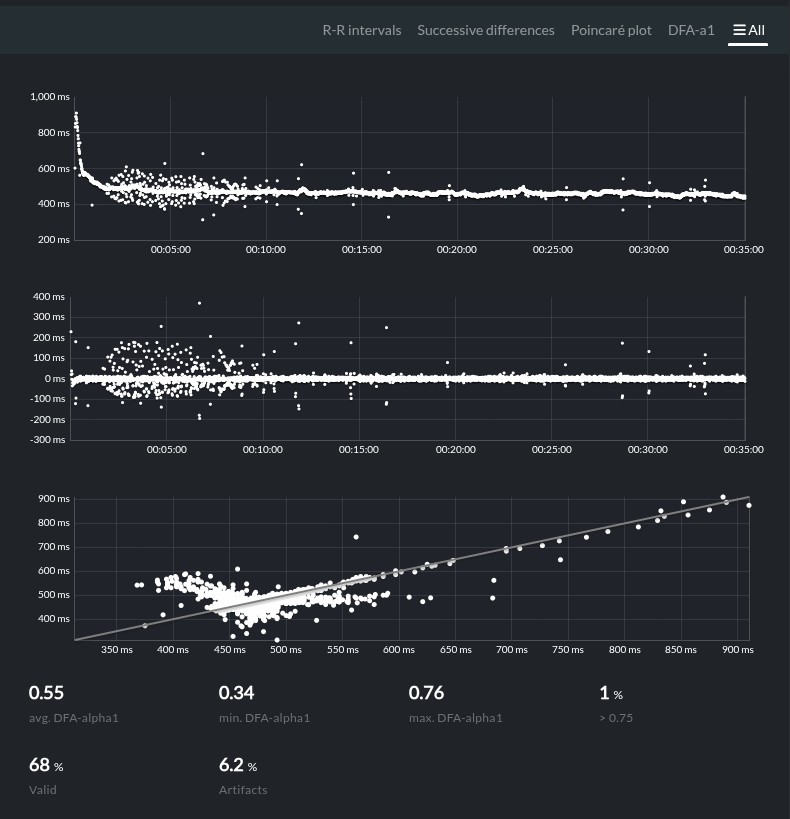Click the 68% Valid statistic
The image size is (790, 819).
[46, 765]
